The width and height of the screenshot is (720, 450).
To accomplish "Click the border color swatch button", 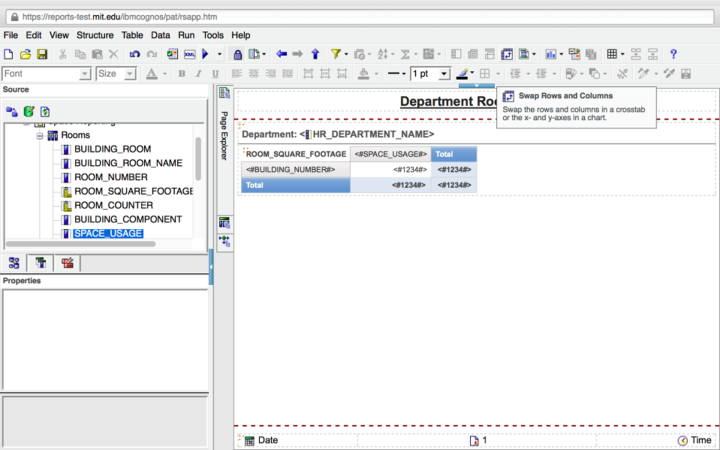I will point(463,74).
